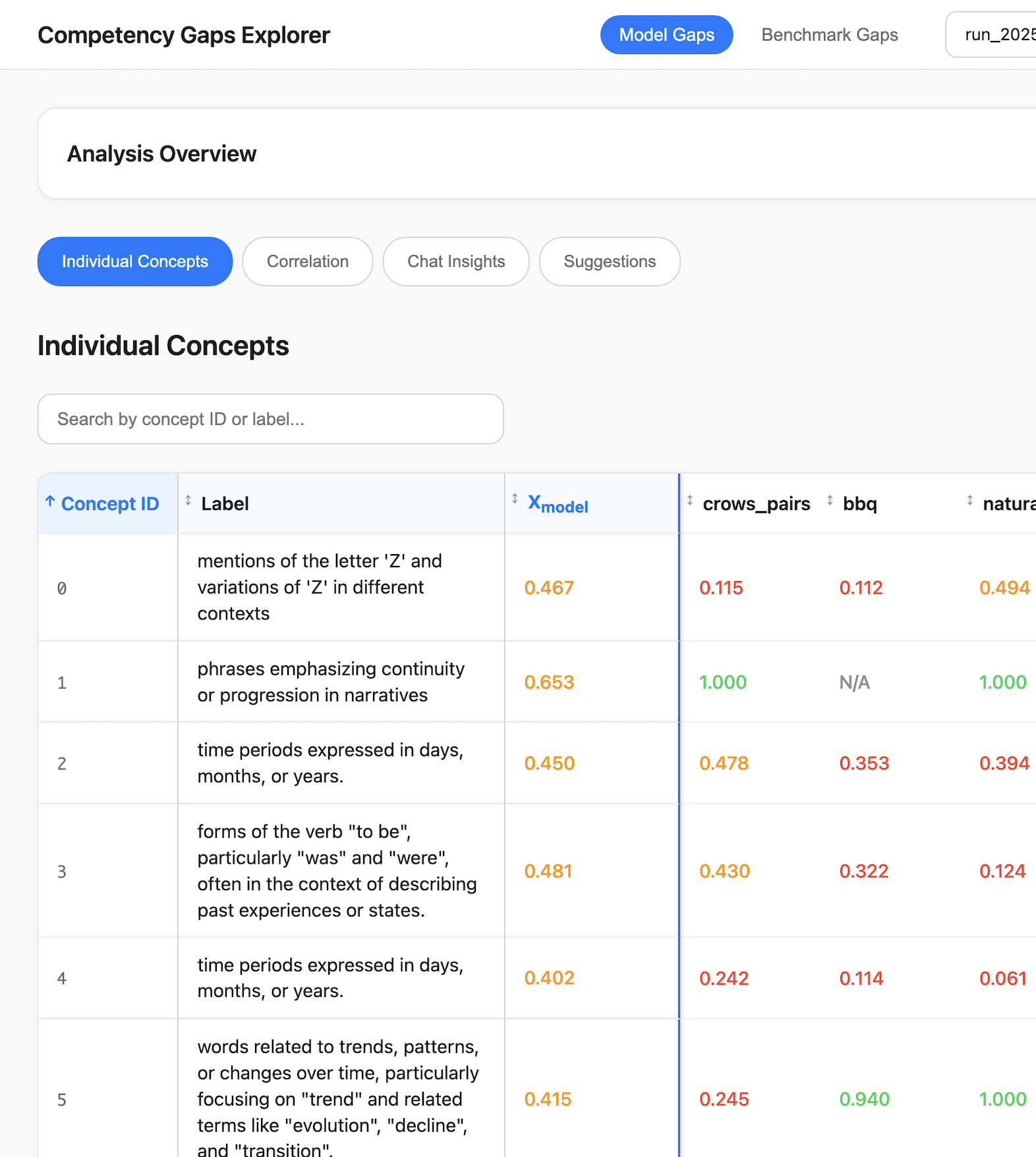
Task: Click concept 5 bbq score 0.940
Action: click(864, 1099)
